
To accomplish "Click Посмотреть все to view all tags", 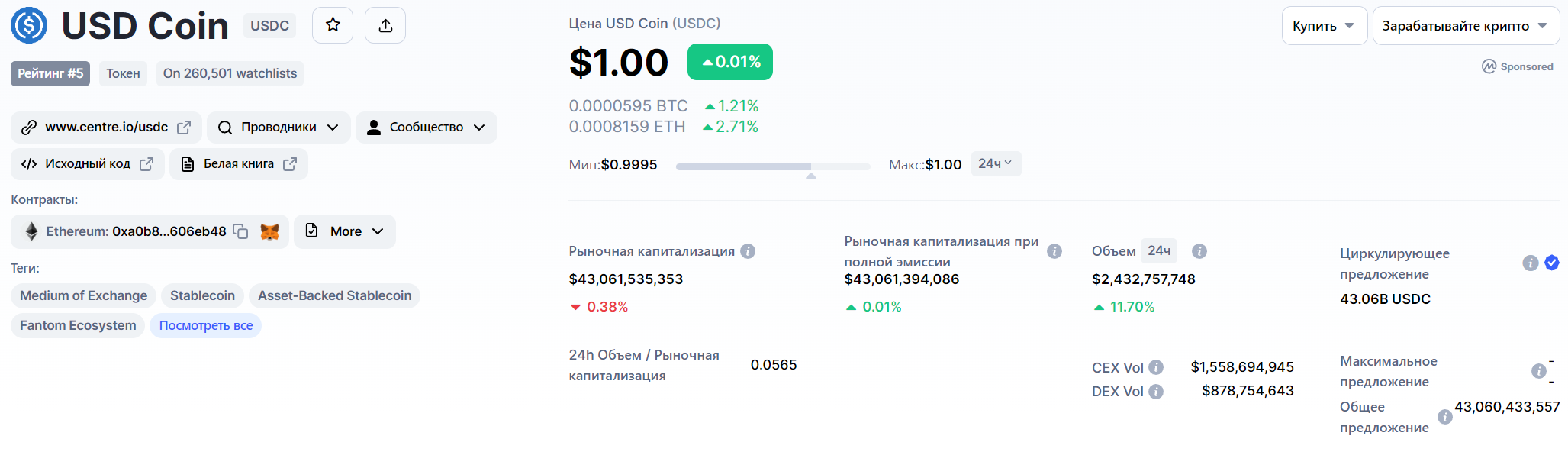I will 205,325.
